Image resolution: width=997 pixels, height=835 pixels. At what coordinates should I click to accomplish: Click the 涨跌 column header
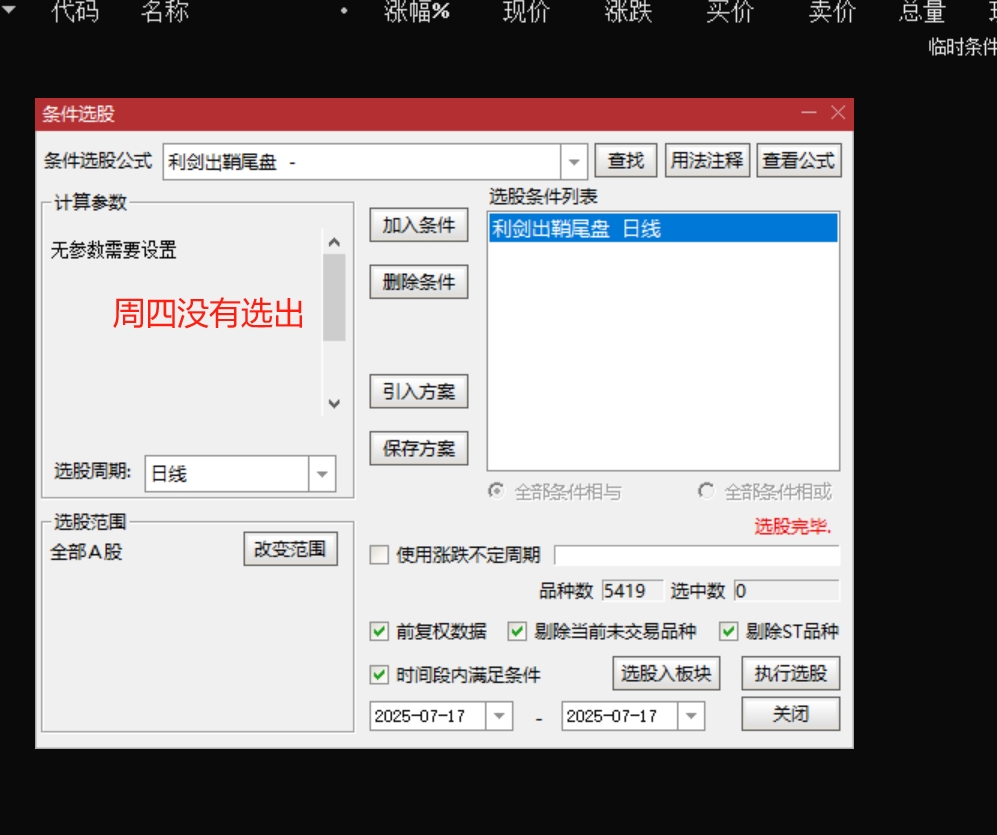tap(628, 11)
